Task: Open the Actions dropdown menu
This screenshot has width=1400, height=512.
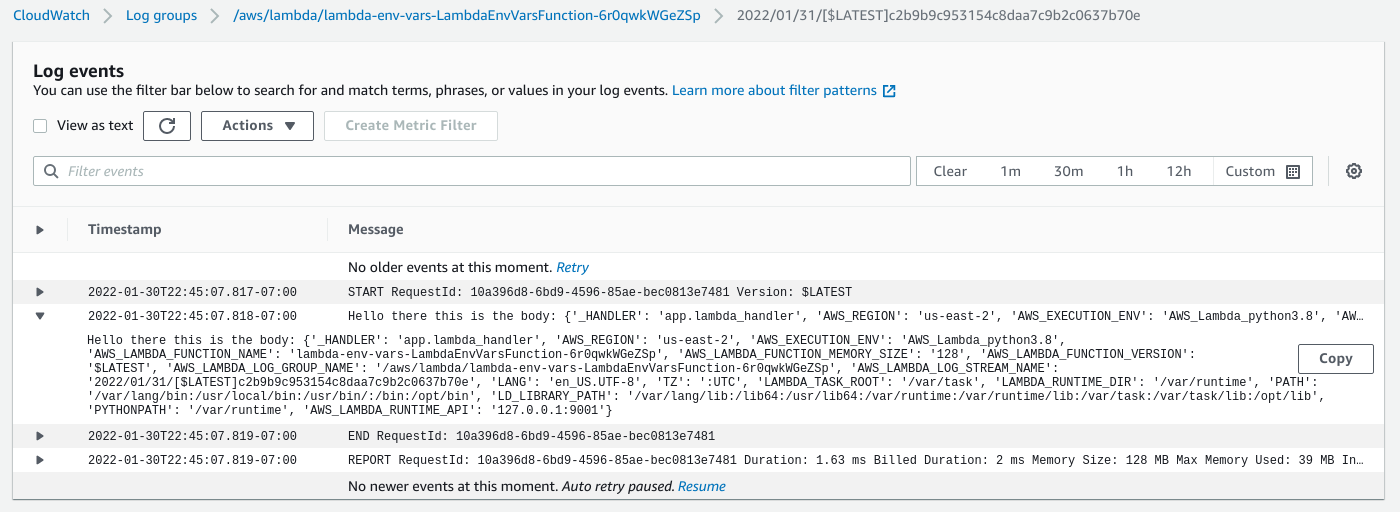Action: click(x=257, y=126)
